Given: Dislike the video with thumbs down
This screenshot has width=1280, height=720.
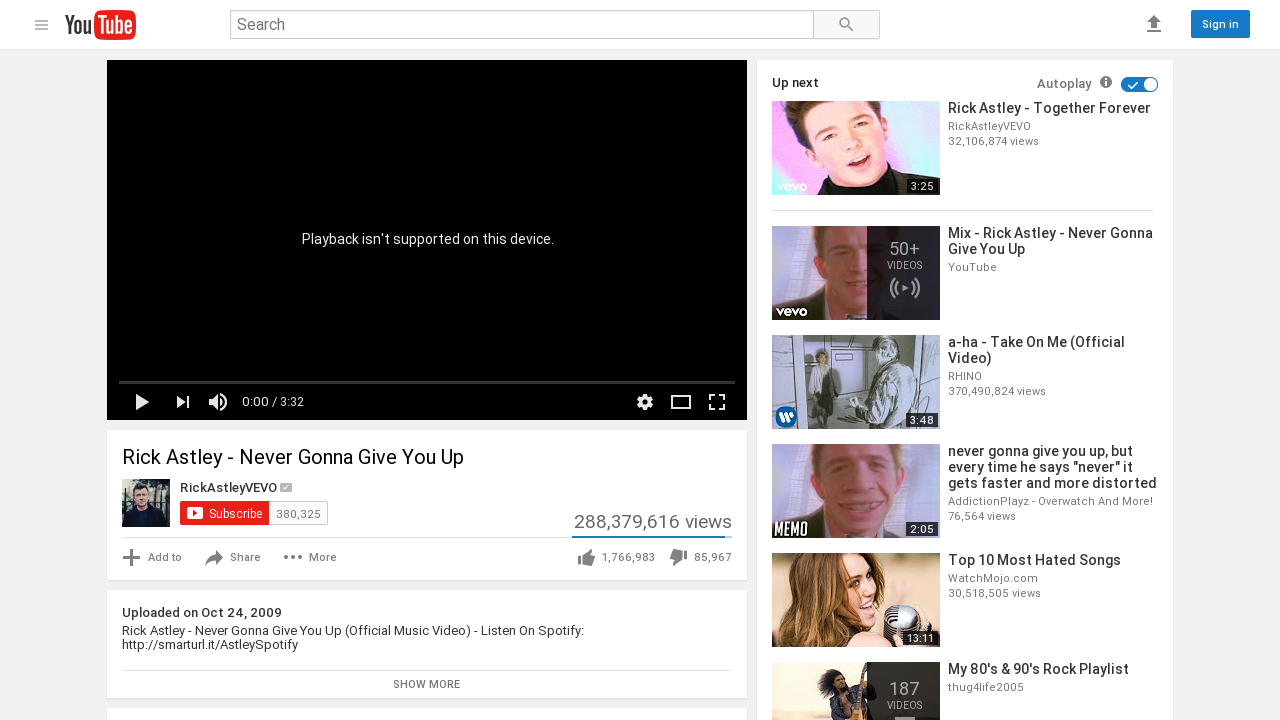Looking at the screenshot, I should pyautogui.click(x=678, y=557).
